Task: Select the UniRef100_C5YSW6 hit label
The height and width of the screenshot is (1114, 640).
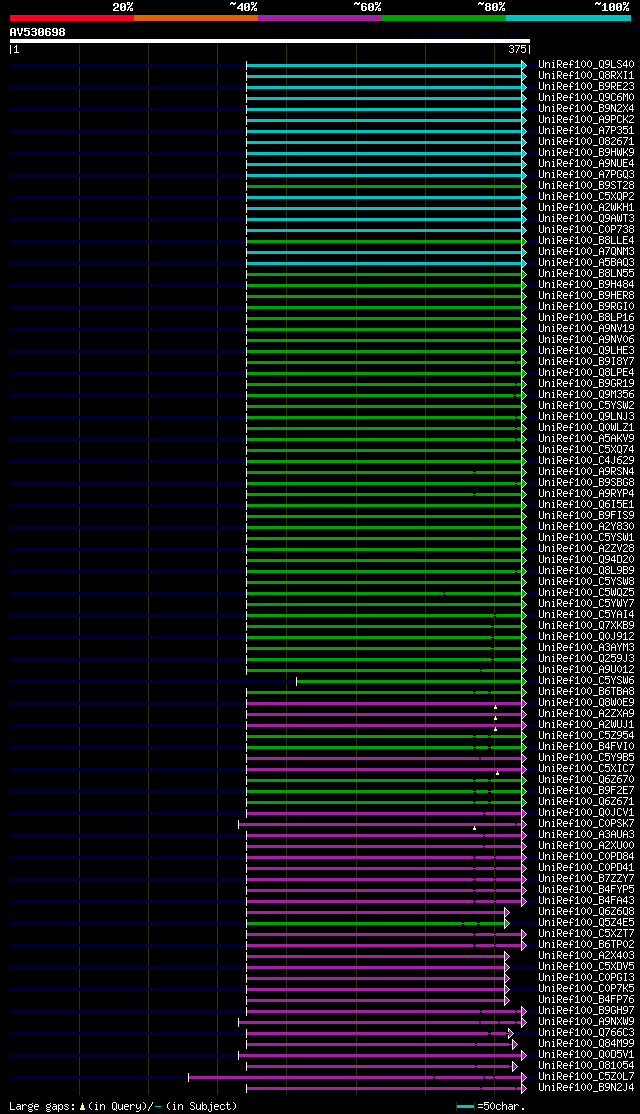Action: pos(586,681)
